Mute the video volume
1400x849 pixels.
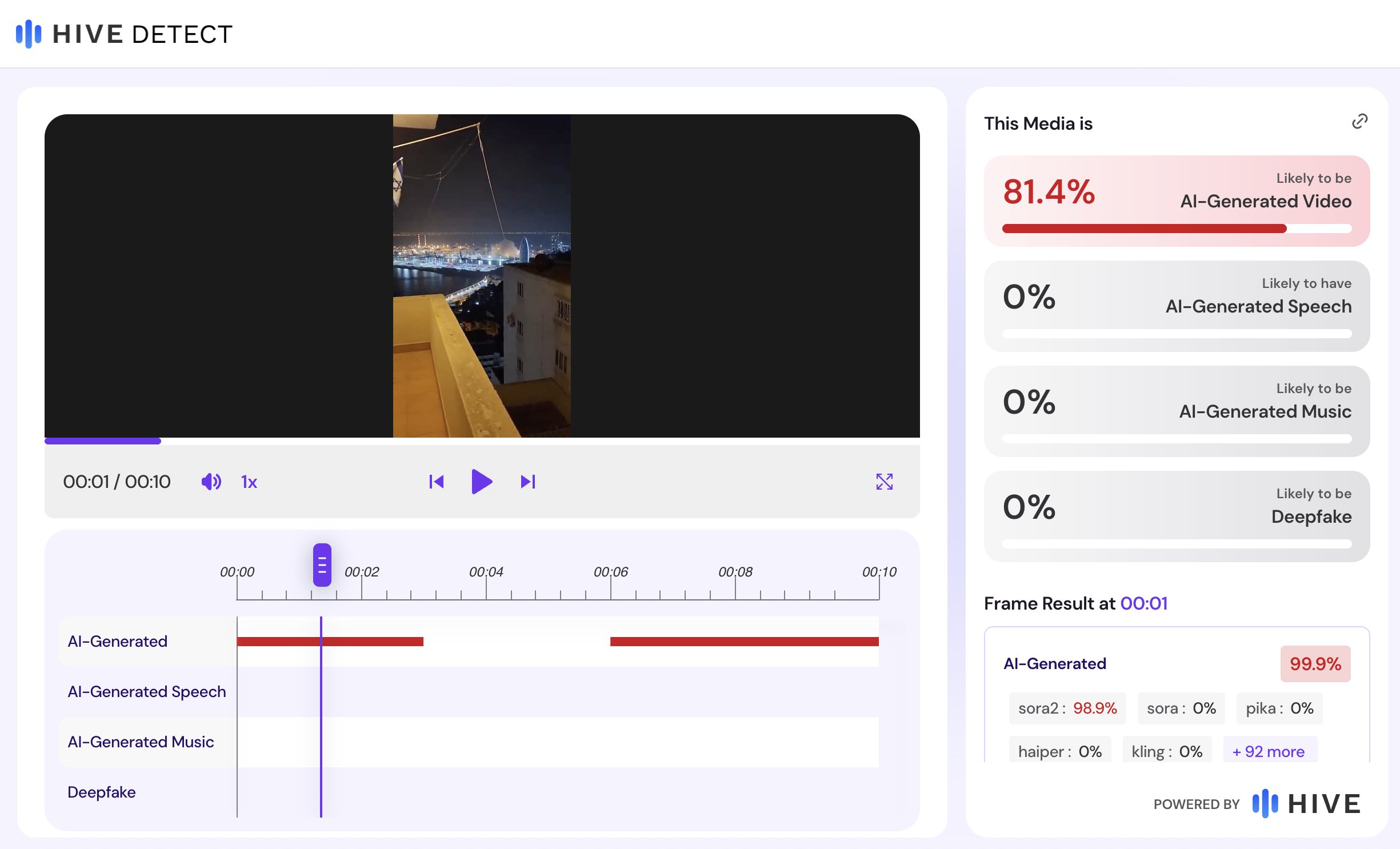211,482
